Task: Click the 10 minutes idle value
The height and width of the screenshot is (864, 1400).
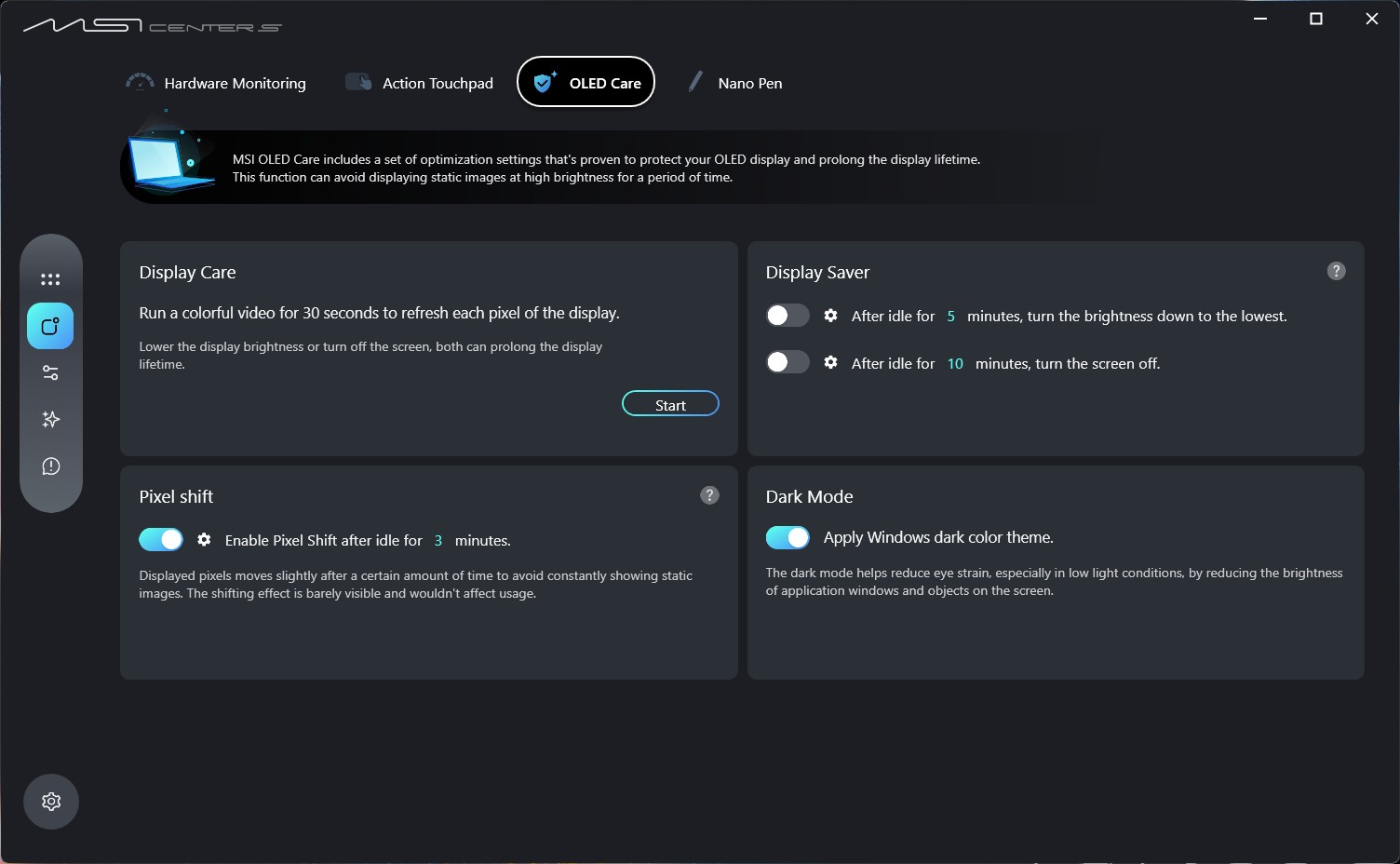Action: coord(955,363)
